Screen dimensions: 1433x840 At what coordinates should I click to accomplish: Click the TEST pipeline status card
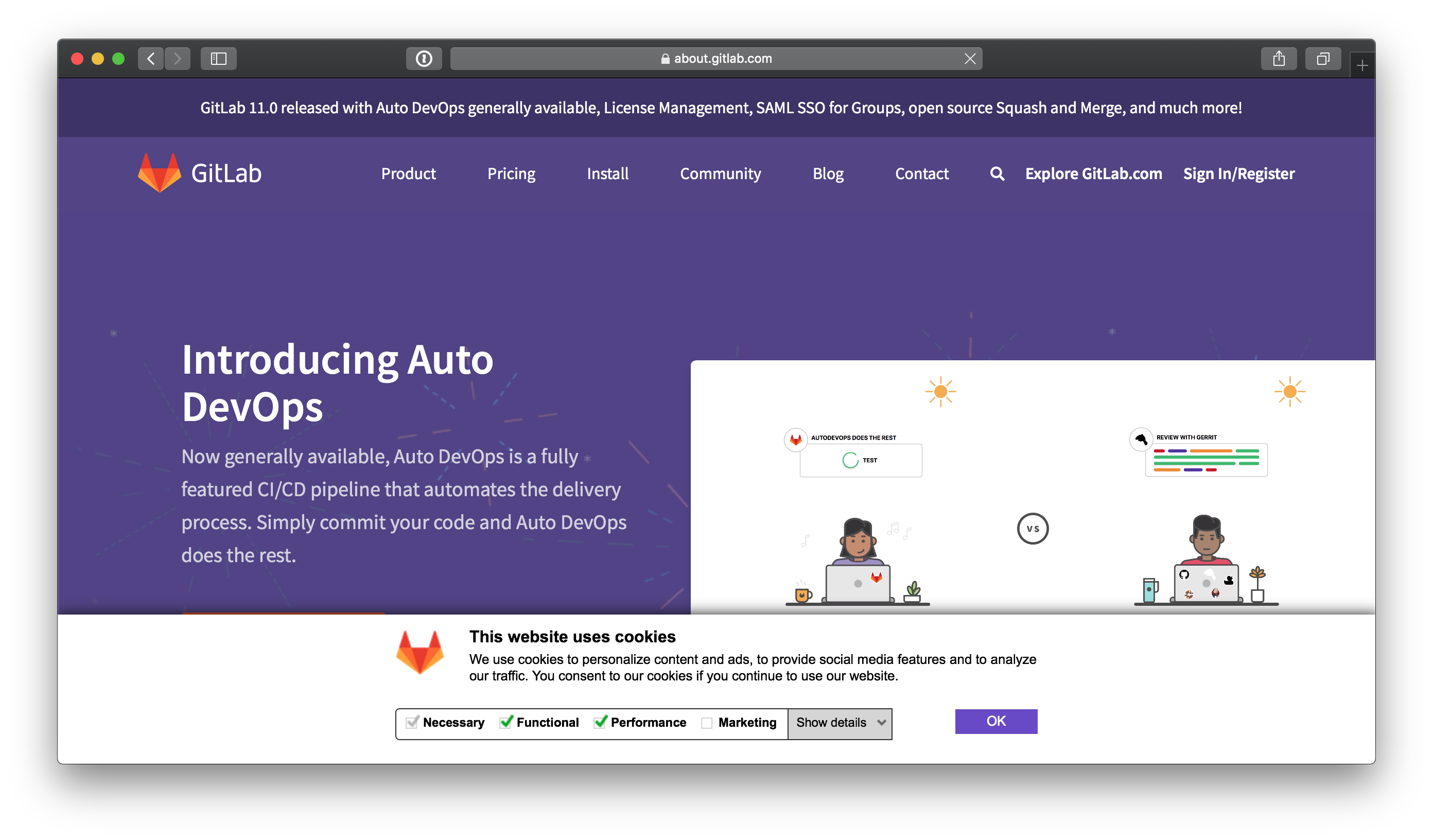[x=861, y=460]
